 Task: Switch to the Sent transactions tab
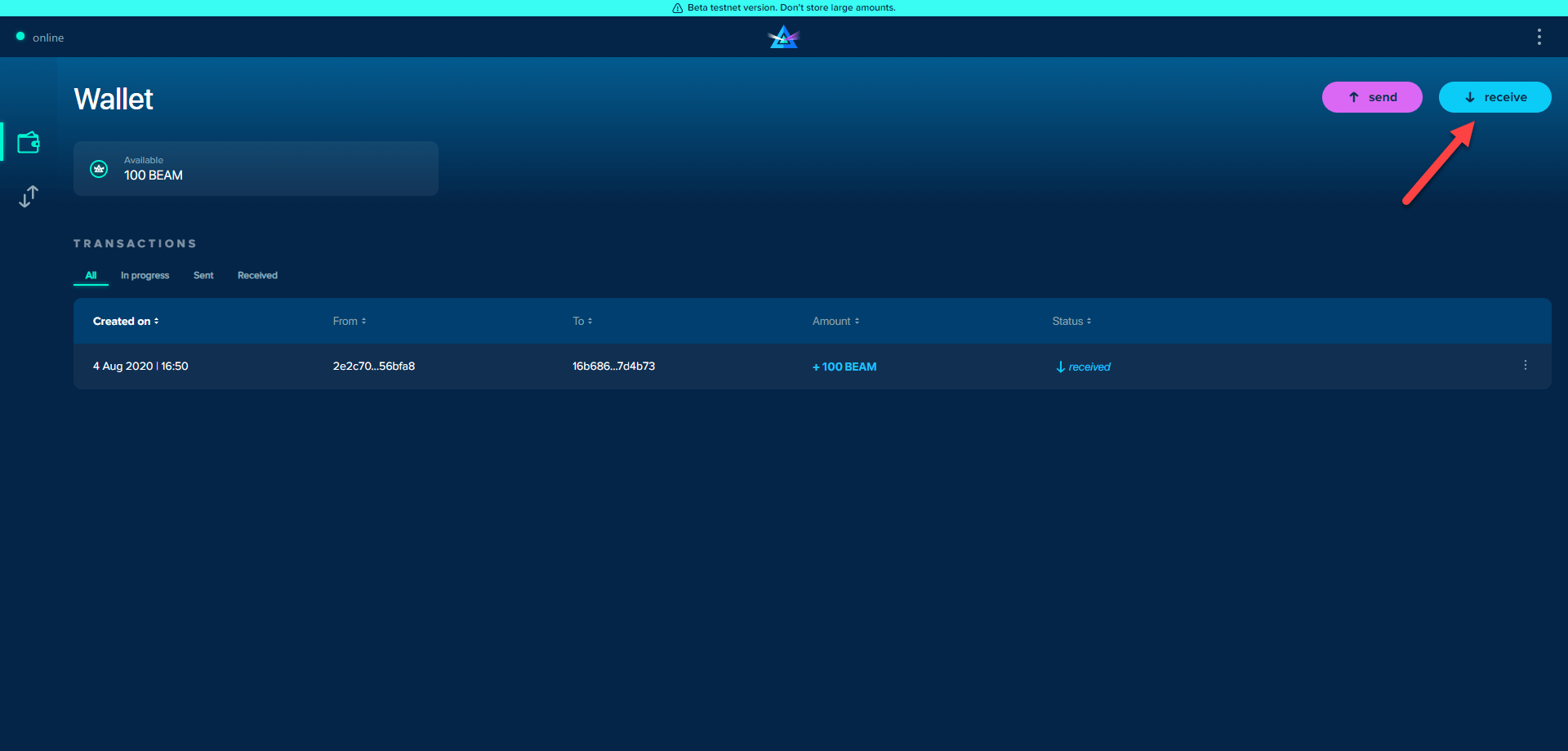click(x=203, y=276)
